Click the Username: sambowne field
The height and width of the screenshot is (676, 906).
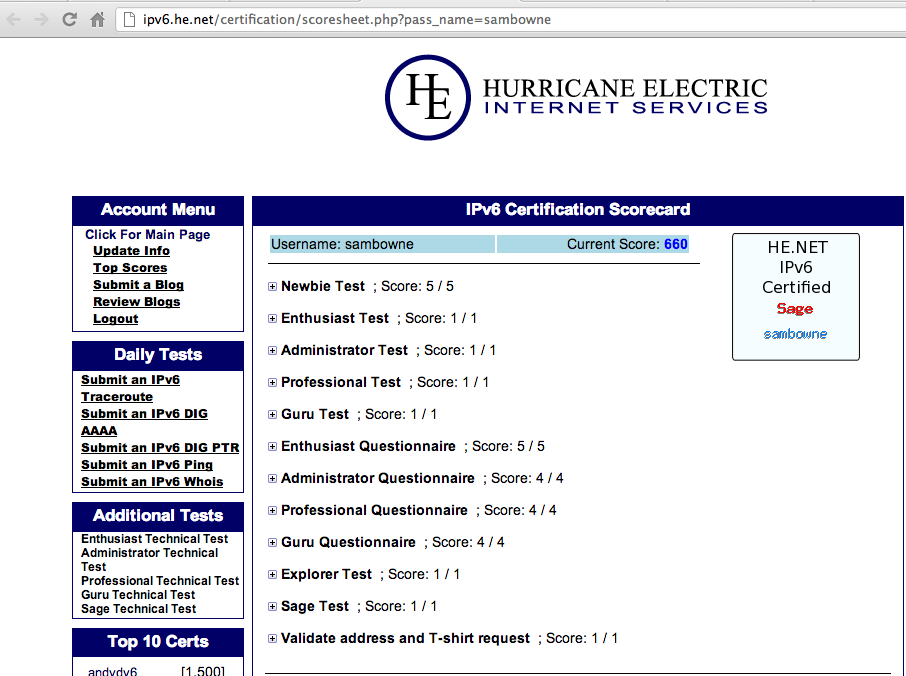[383, 244]
